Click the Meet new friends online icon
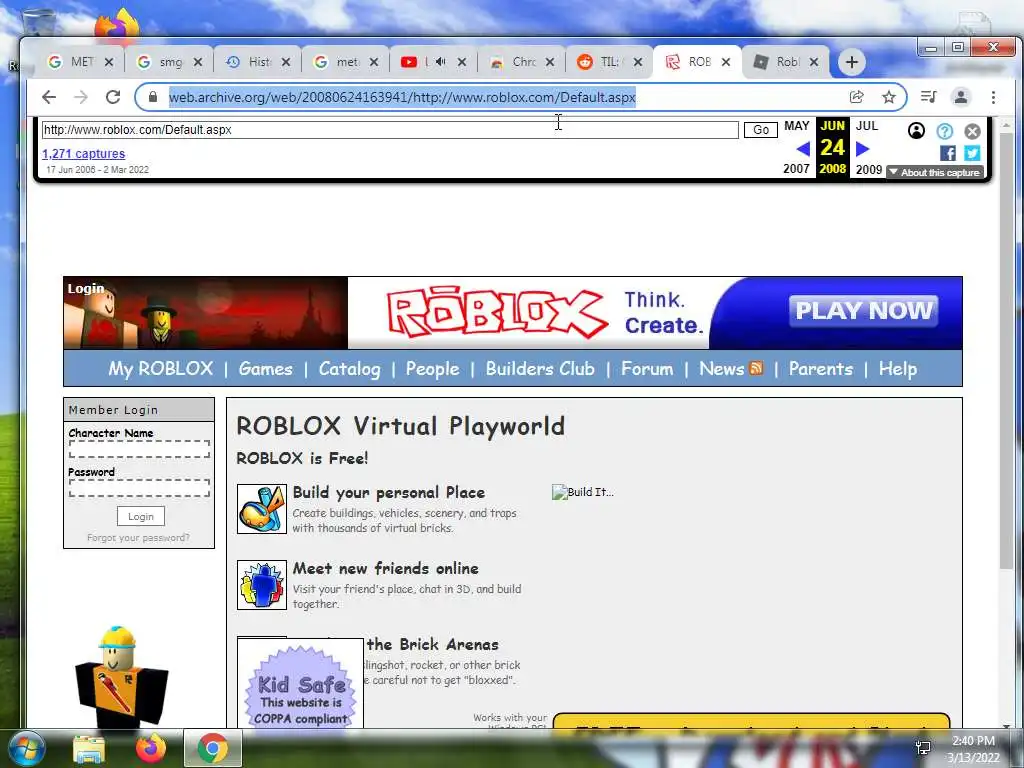The width and height of the screenshot is (1024, 768). pyautogui.click(x=262, y=584)
